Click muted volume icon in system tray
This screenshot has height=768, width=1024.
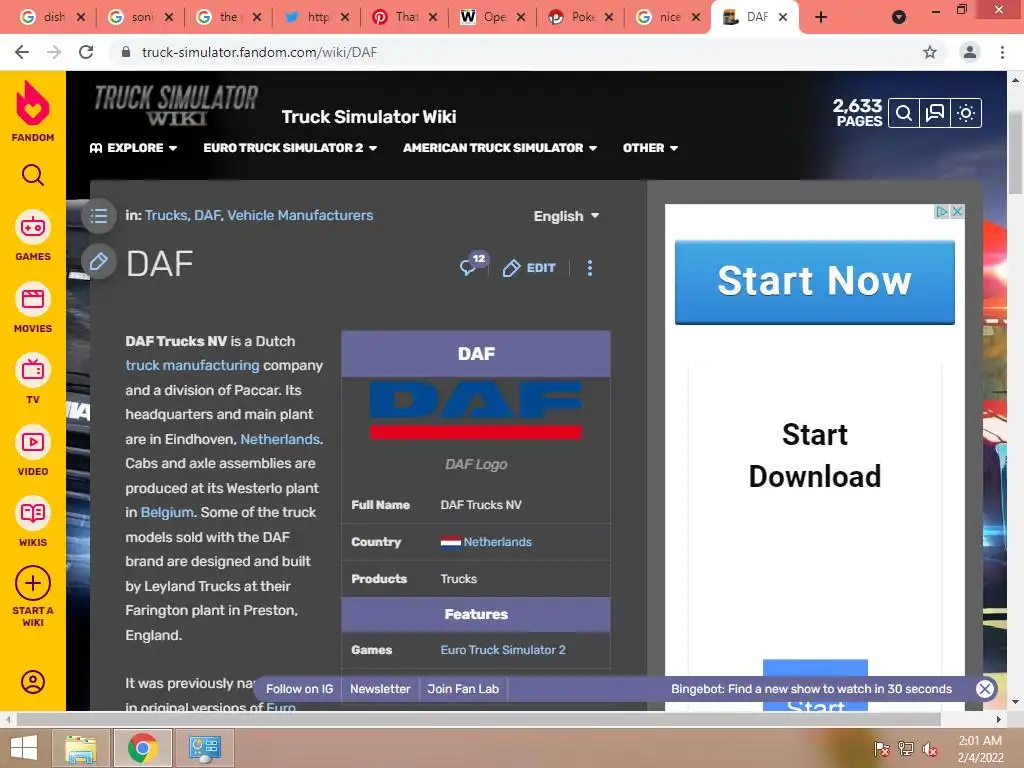coord(930,748)
